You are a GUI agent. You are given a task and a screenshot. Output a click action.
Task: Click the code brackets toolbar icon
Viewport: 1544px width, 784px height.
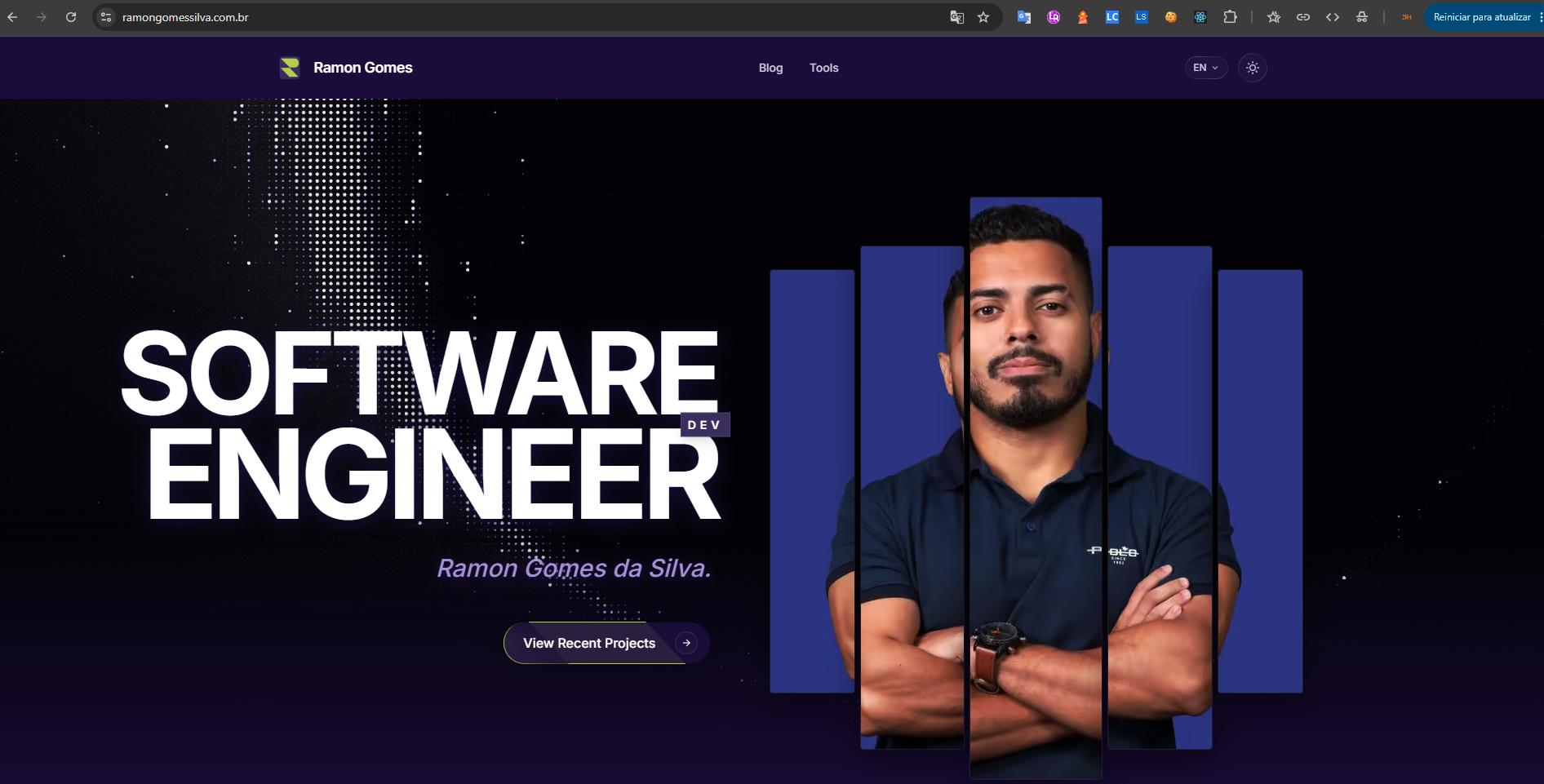[1333, 17]
